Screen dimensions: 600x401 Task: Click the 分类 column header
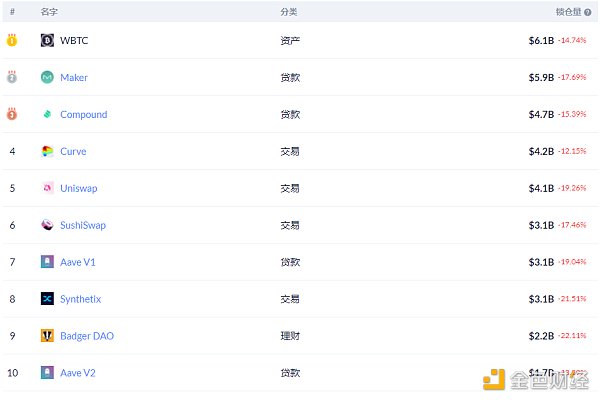289,12
